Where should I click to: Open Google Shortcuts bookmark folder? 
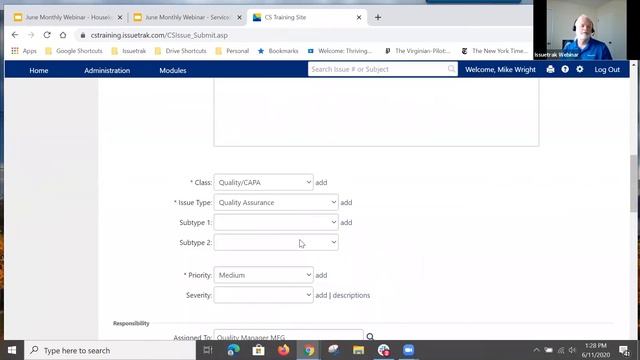(74, 51)
